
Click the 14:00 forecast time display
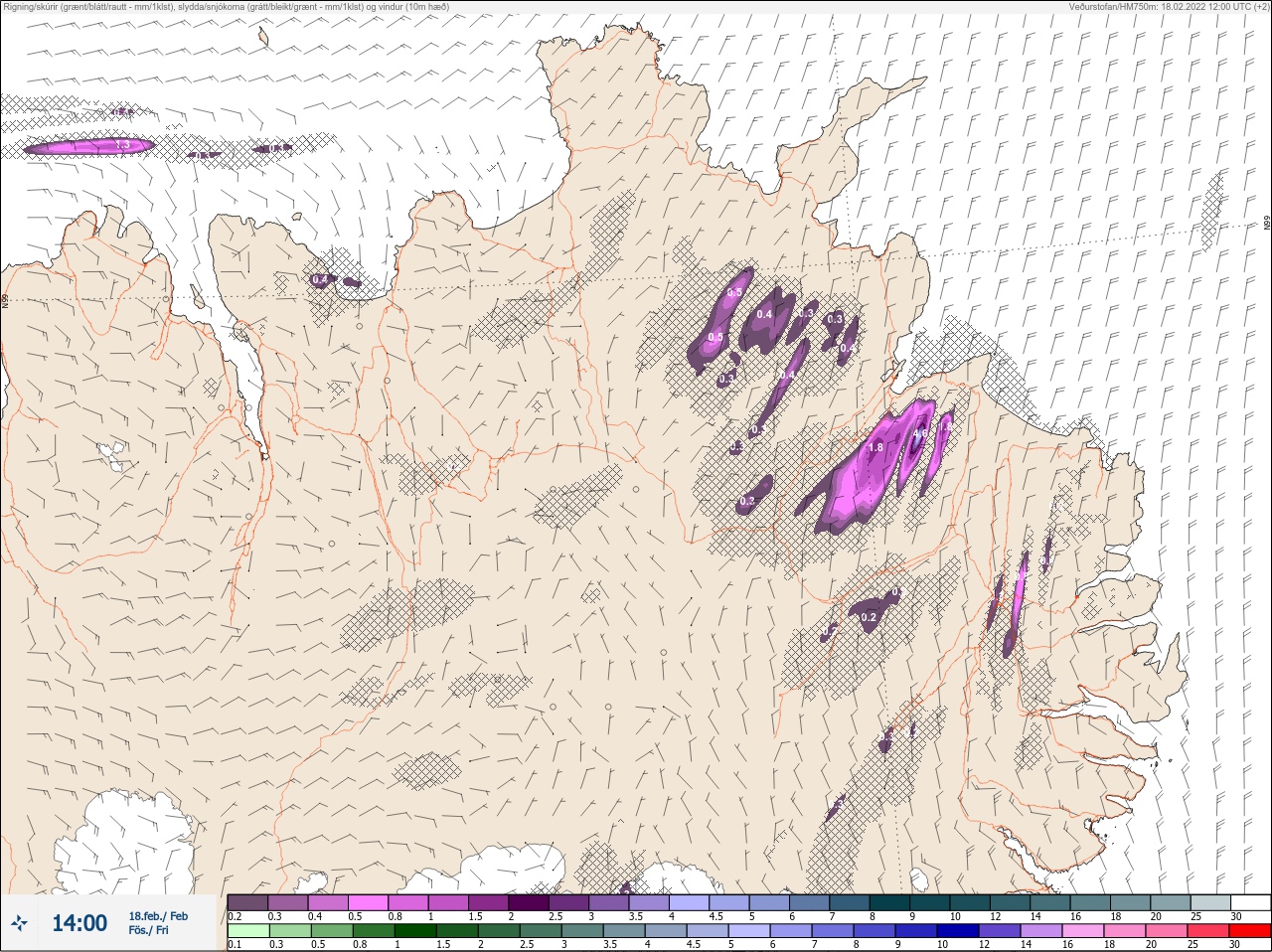pos(79,923)
